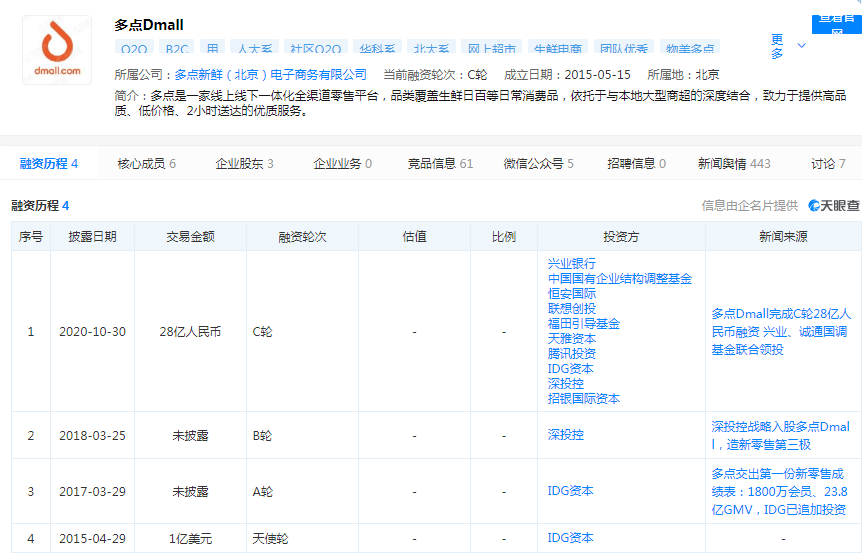Select the B2C tag
862x556 pixels.
(x=177, y=47)
